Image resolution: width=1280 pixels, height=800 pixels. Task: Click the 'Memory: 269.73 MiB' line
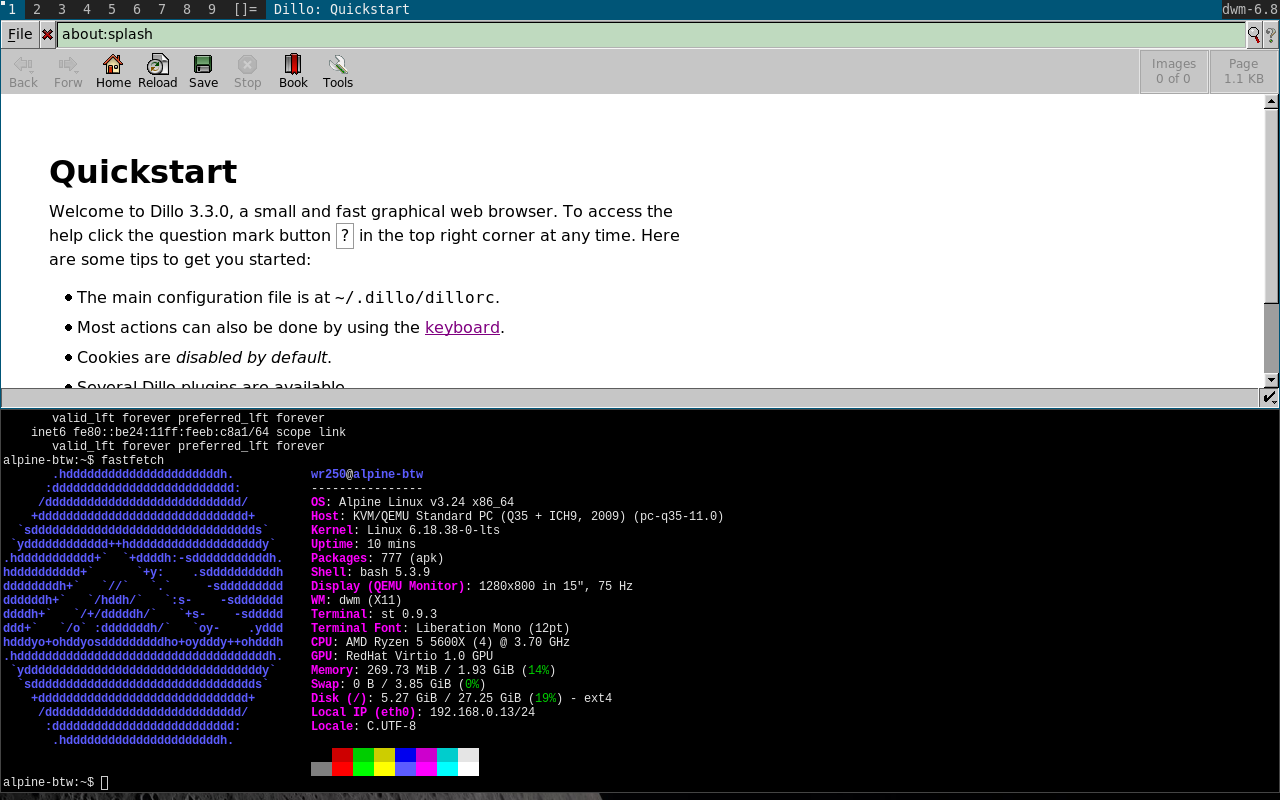(433, 671)
